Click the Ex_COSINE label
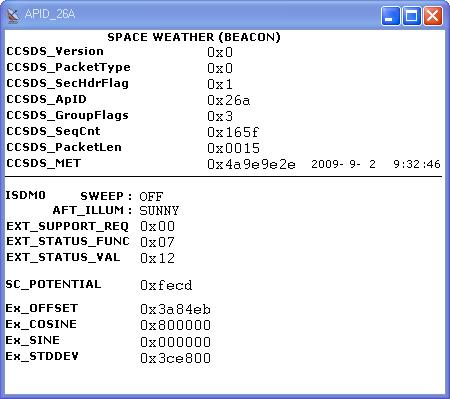Image resolution: width=450 pixels, height=399 pixels. 41,324
